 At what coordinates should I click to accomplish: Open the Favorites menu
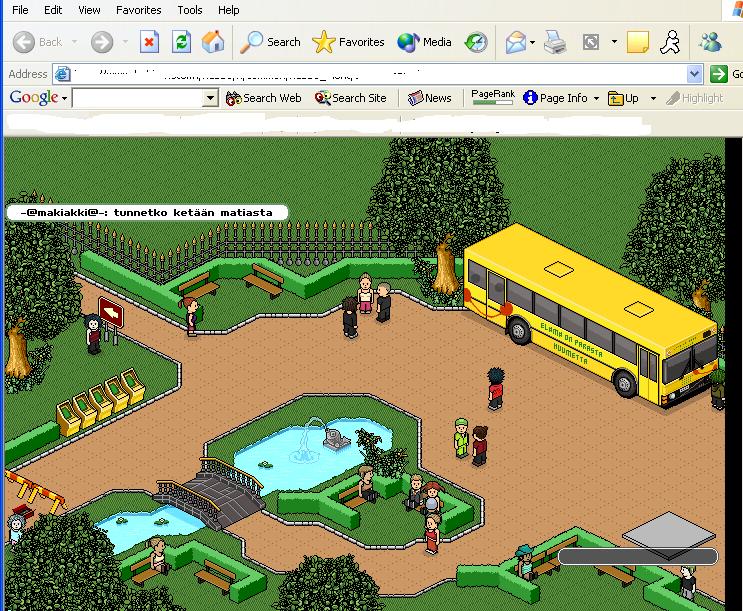(138, 10)
